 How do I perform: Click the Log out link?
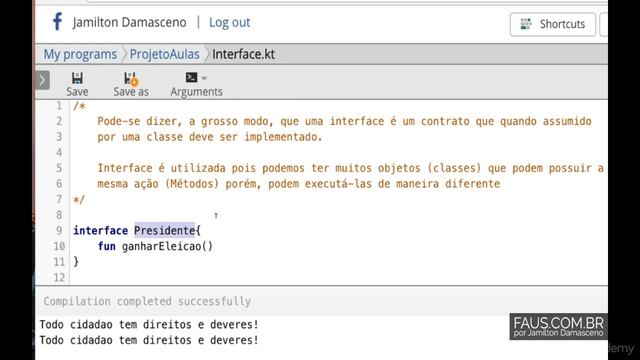click(229, 22)
